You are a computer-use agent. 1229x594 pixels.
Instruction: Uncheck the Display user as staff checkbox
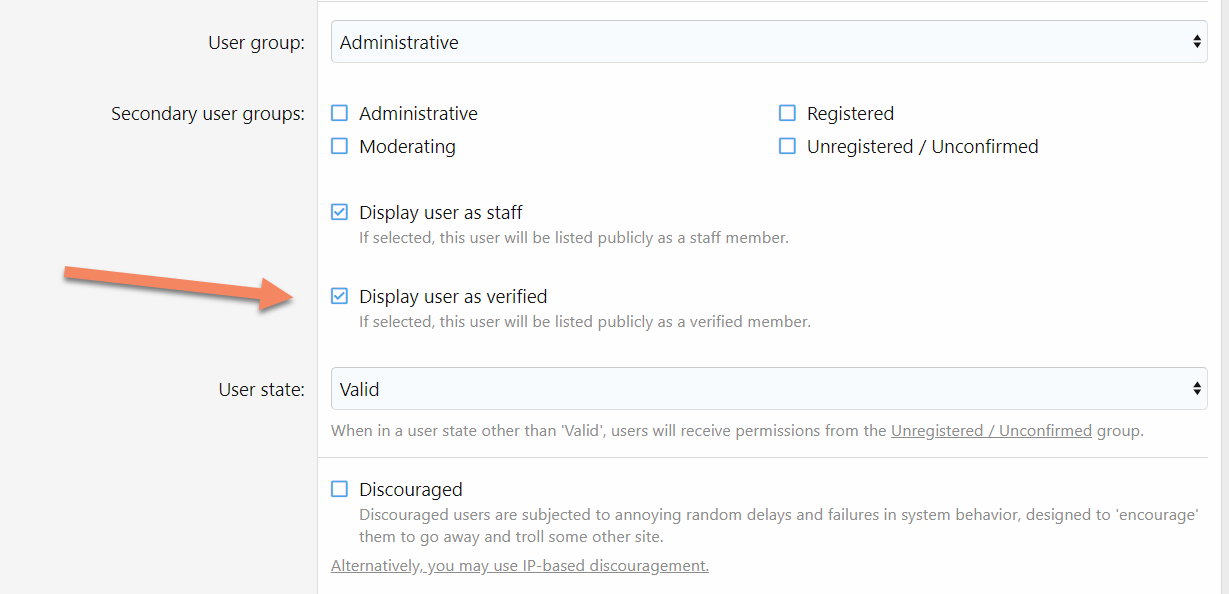click(340, 212)
